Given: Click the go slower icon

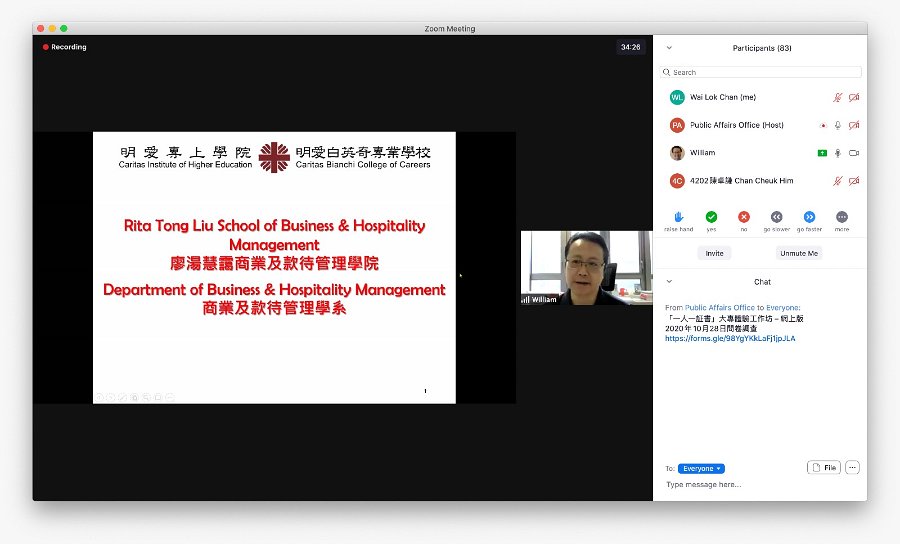Looking at the screenshot, I should [777, 217].
